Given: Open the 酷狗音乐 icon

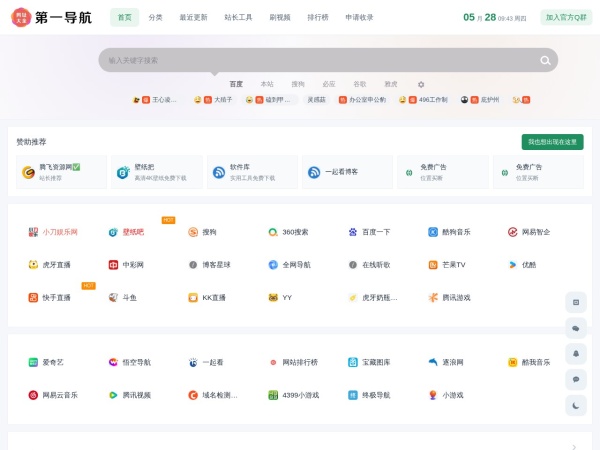Looking at the screenshot, I should [x=433, y=232].
